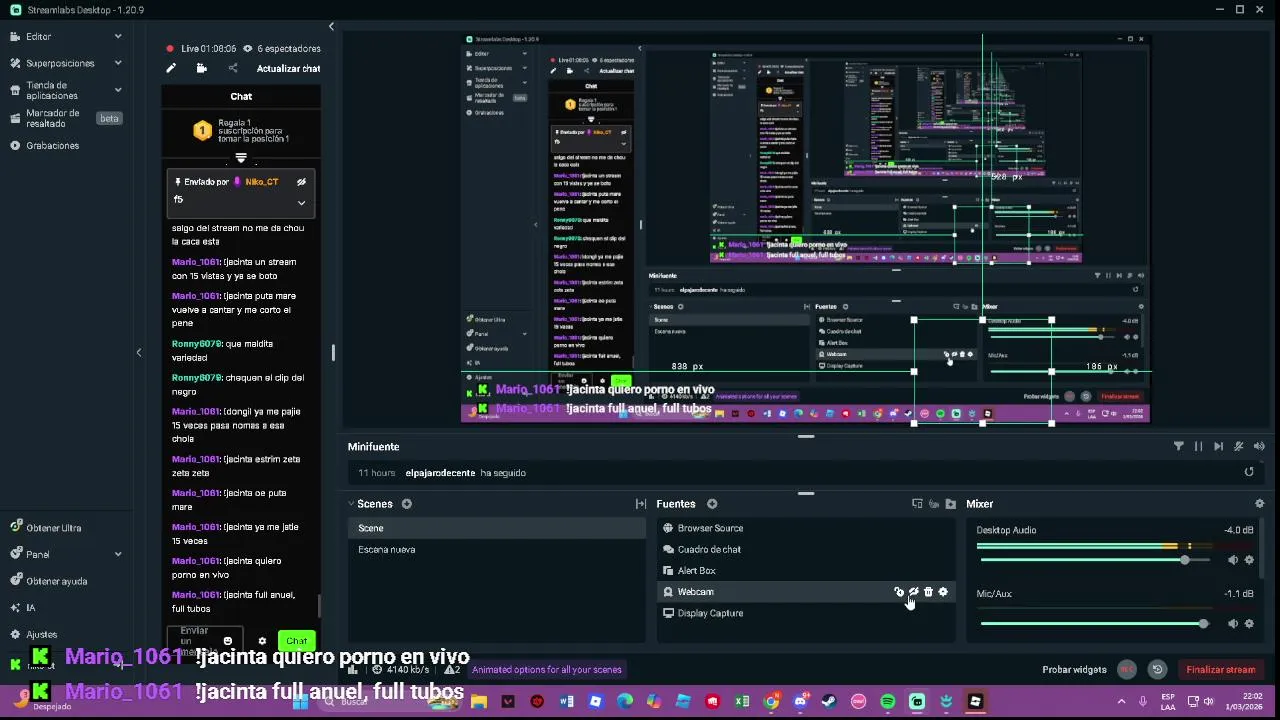Mute the Mic/Aux channel
This screenshot has width=1280, height=720.
1233,623
